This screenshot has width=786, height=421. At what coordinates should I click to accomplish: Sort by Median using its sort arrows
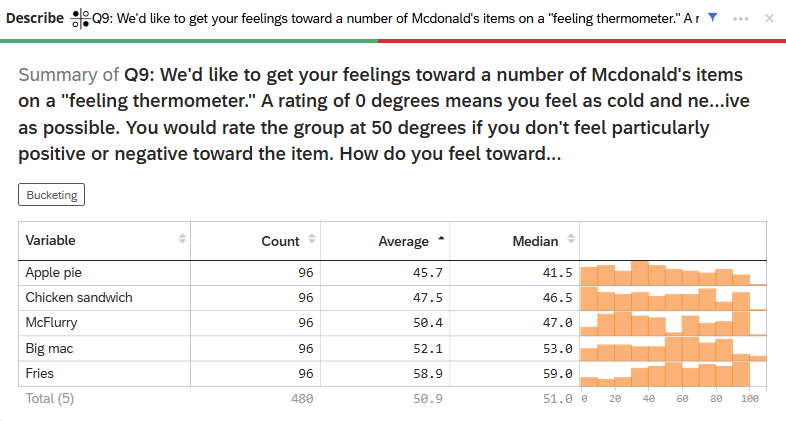pyautogui.click(x=570, y=240)
